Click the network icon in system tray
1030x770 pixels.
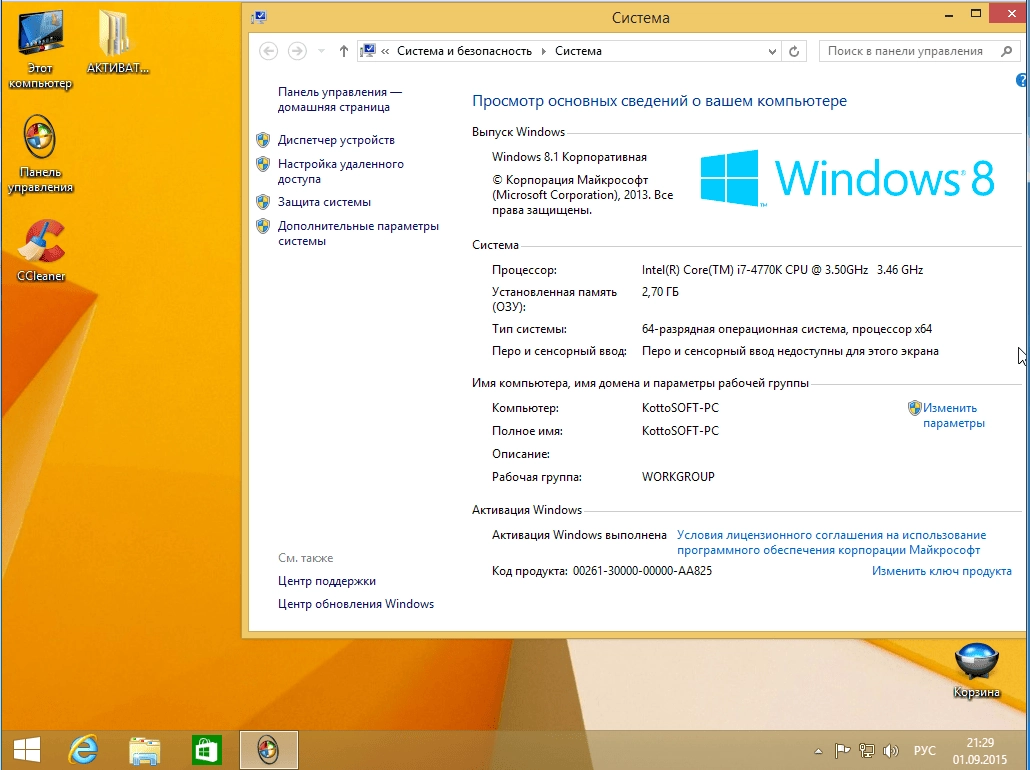pyautogui.click(x=866, y=750)
